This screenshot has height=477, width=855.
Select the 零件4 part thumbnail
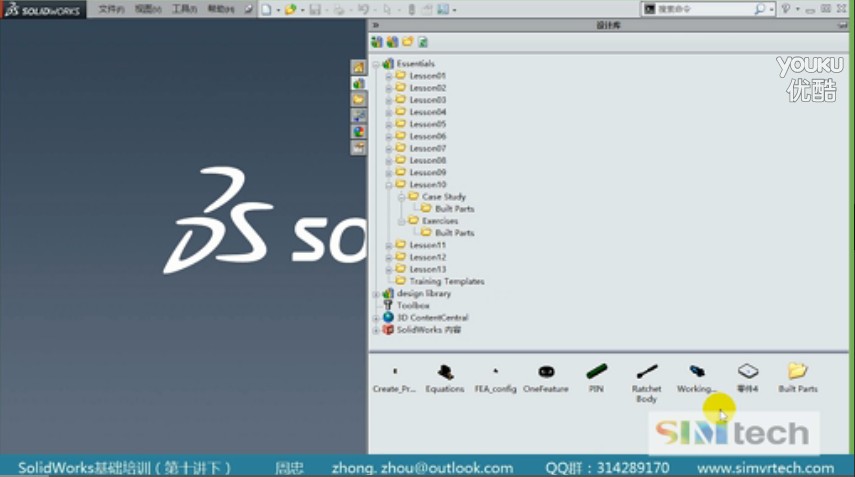coord(748,378)
